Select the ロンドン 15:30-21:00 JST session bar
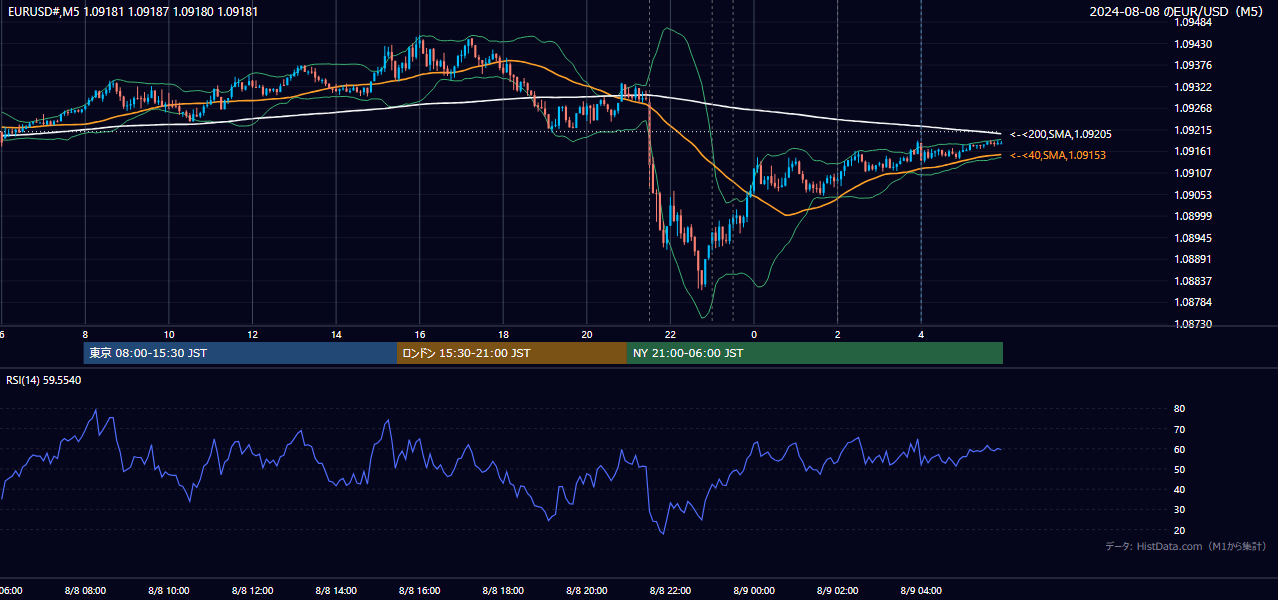 pyautogui.click(x=511, y=353)
